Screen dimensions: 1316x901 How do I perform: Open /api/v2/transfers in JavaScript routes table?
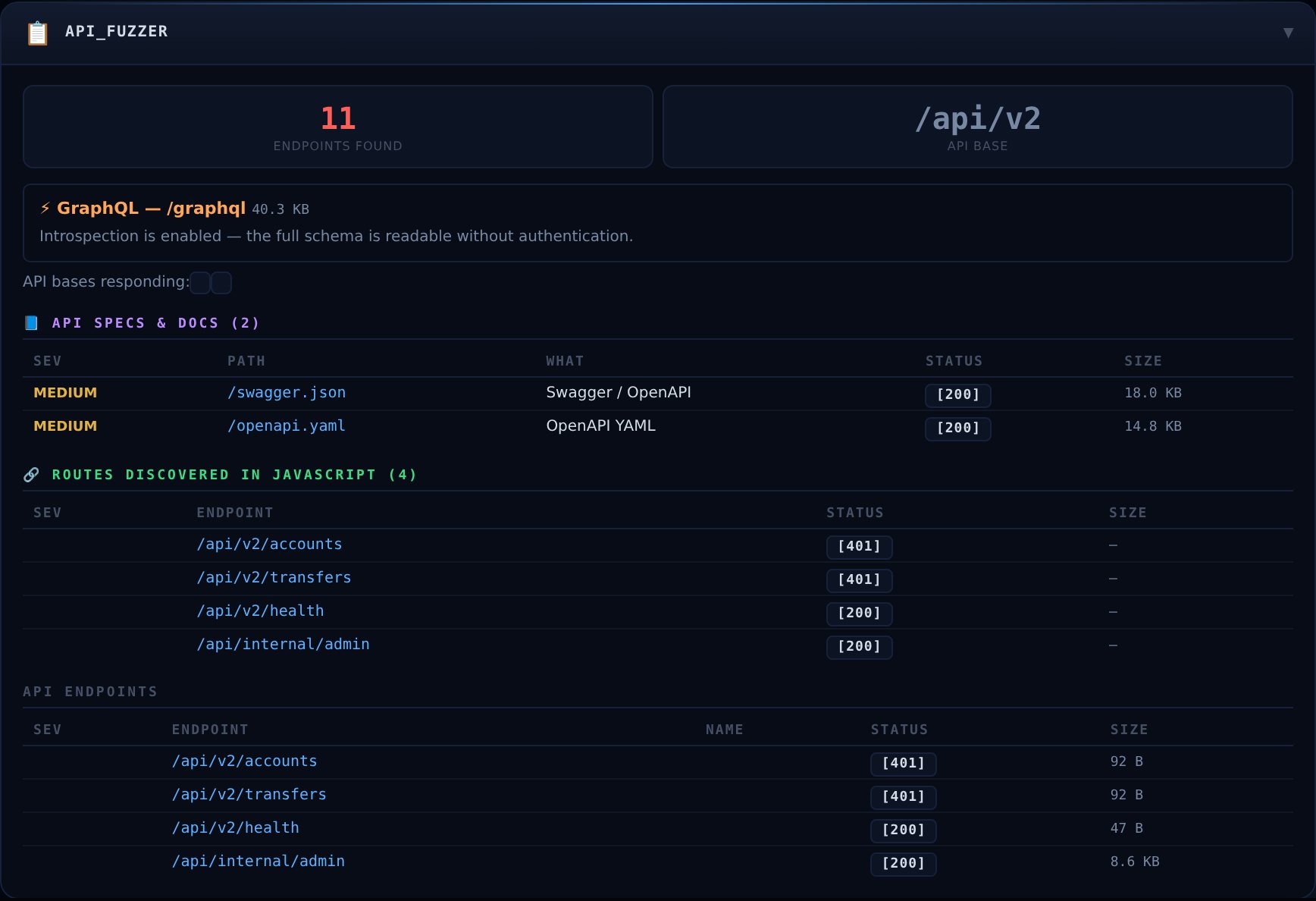[274, 578]
